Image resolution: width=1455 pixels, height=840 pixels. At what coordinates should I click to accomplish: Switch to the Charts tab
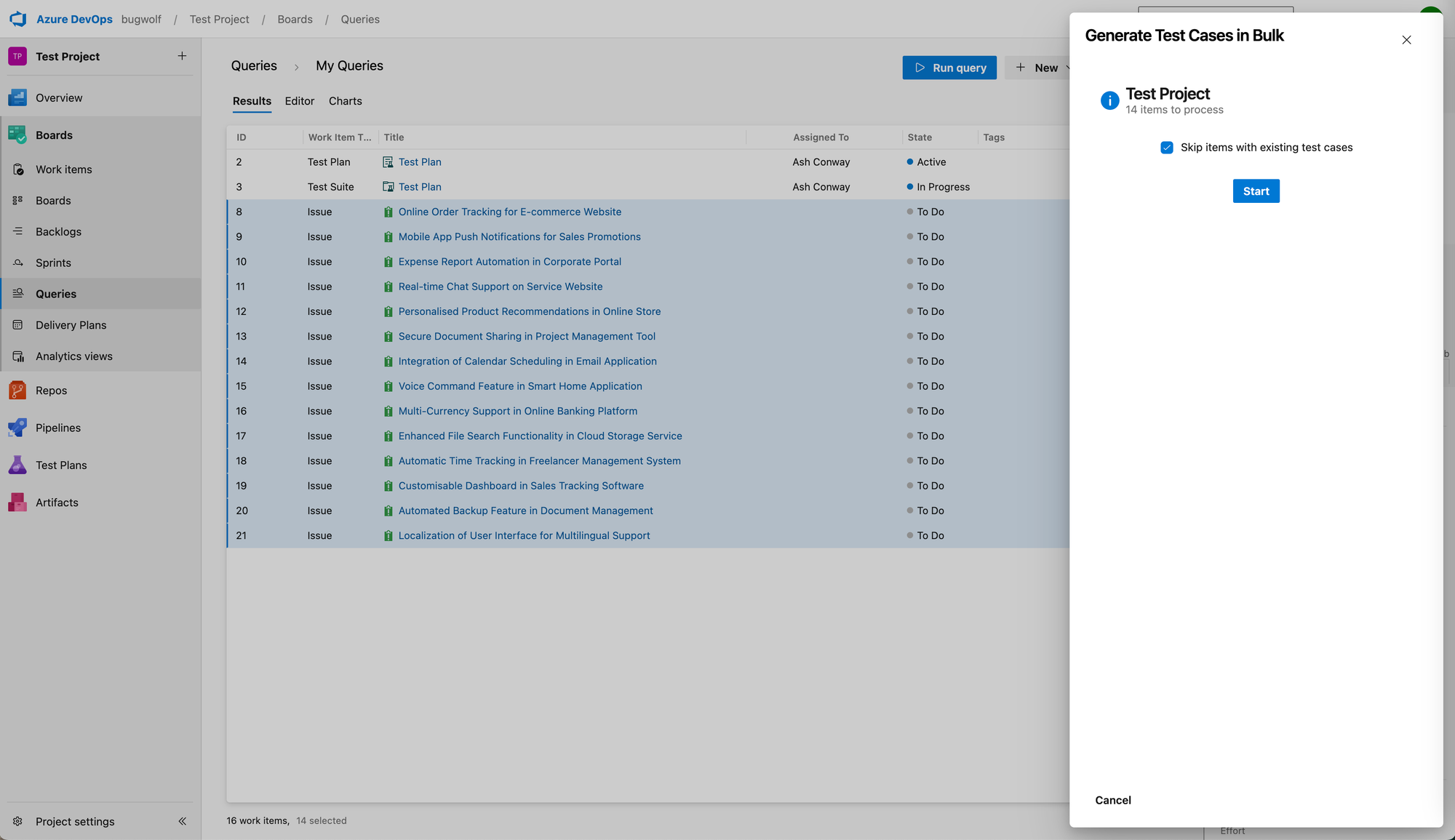(x=345, y=101)
